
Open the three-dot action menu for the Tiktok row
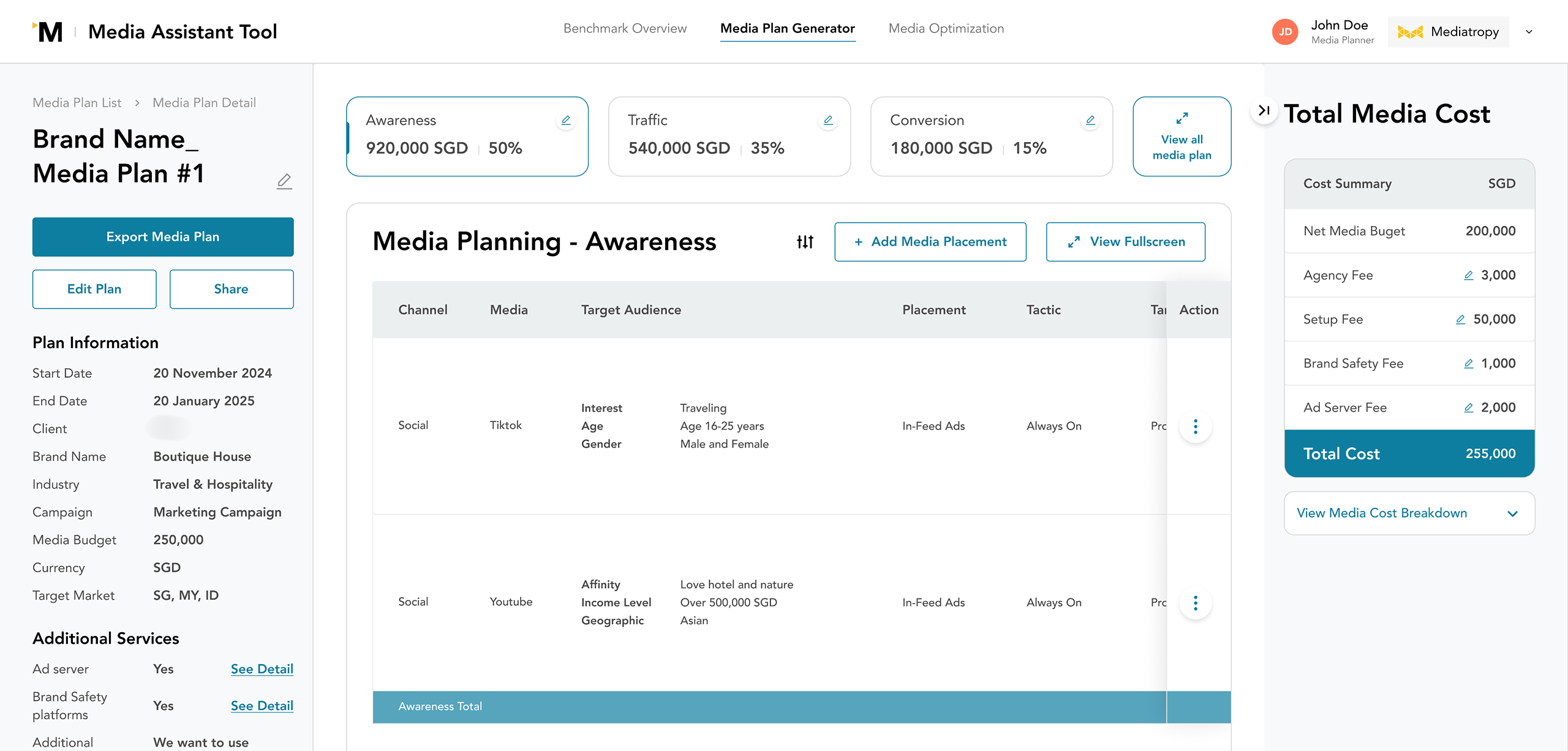[x=1195, y=426]
